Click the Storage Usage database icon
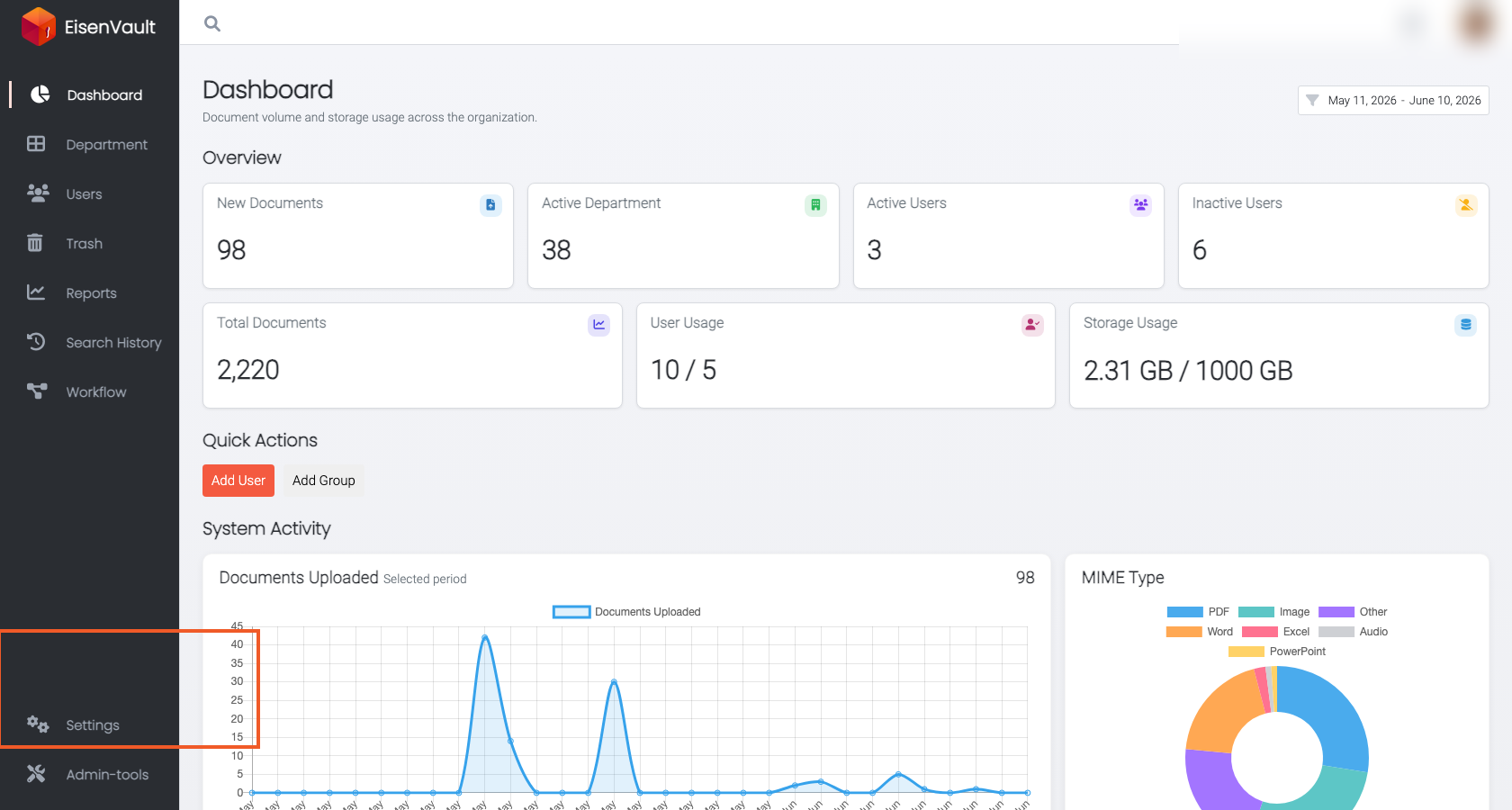This screenshot has height=810, width=1512. coord(1465,325)
